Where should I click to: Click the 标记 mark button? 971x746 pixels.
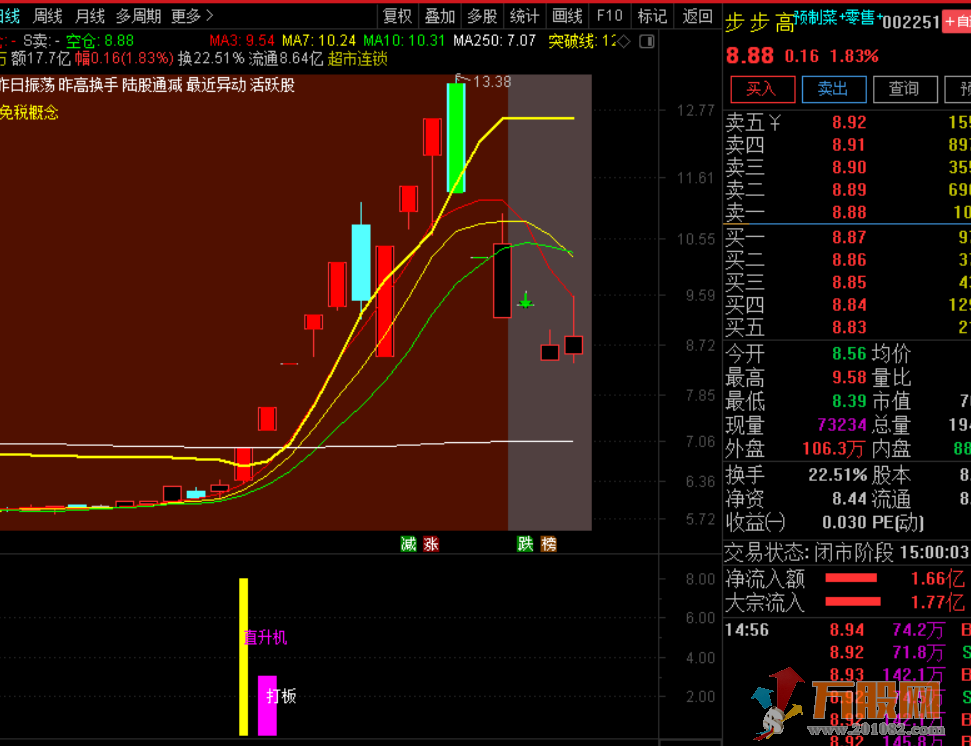point(652,16)
